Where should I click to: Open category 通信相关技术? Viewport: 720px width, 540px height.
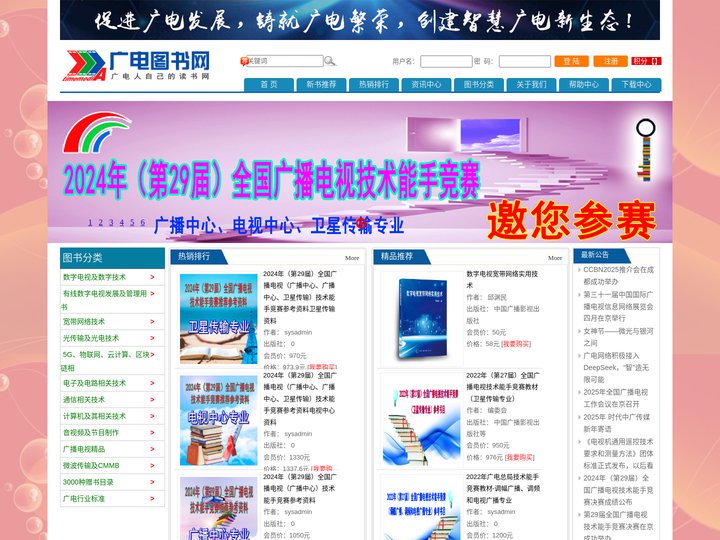point(84,399)
